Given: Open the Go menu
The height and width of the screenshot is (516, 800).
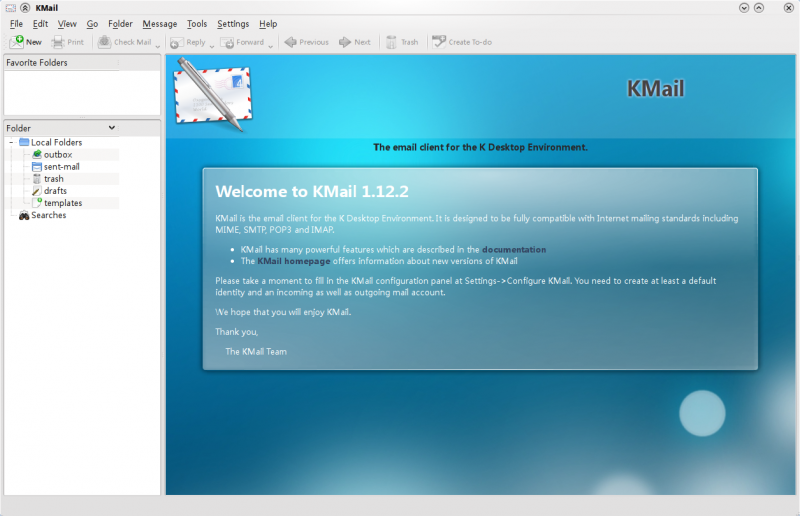Looking at the screenshot, I should tap(92, 24).
